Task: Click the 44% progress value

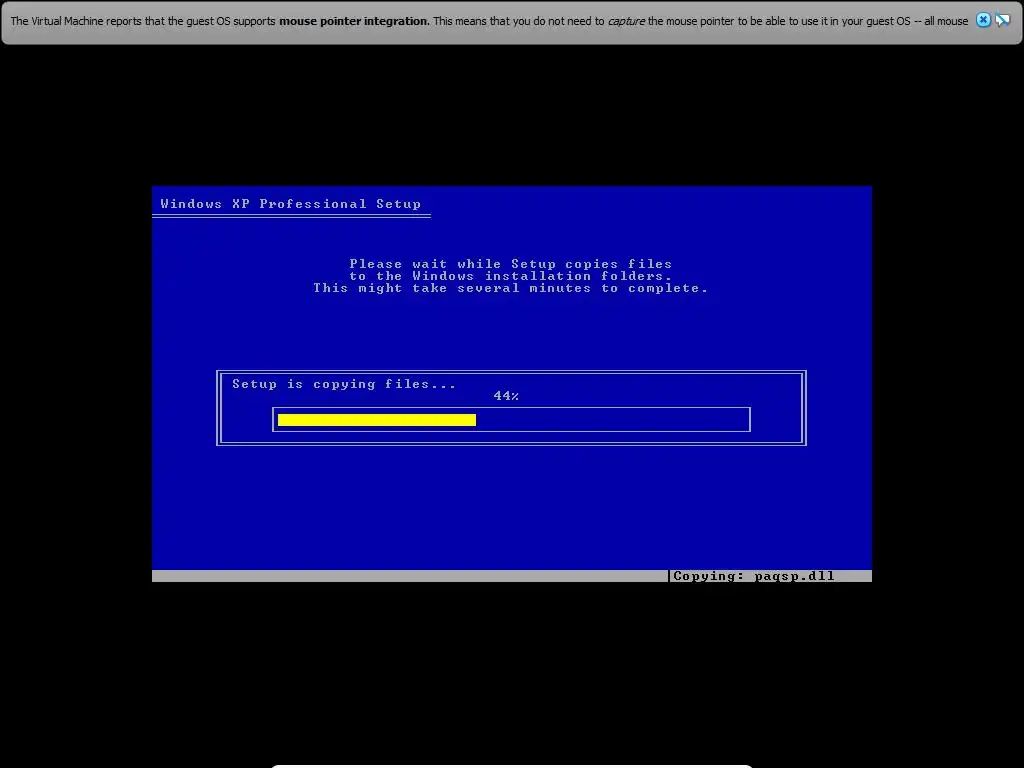Action: (x=506, y=396)
